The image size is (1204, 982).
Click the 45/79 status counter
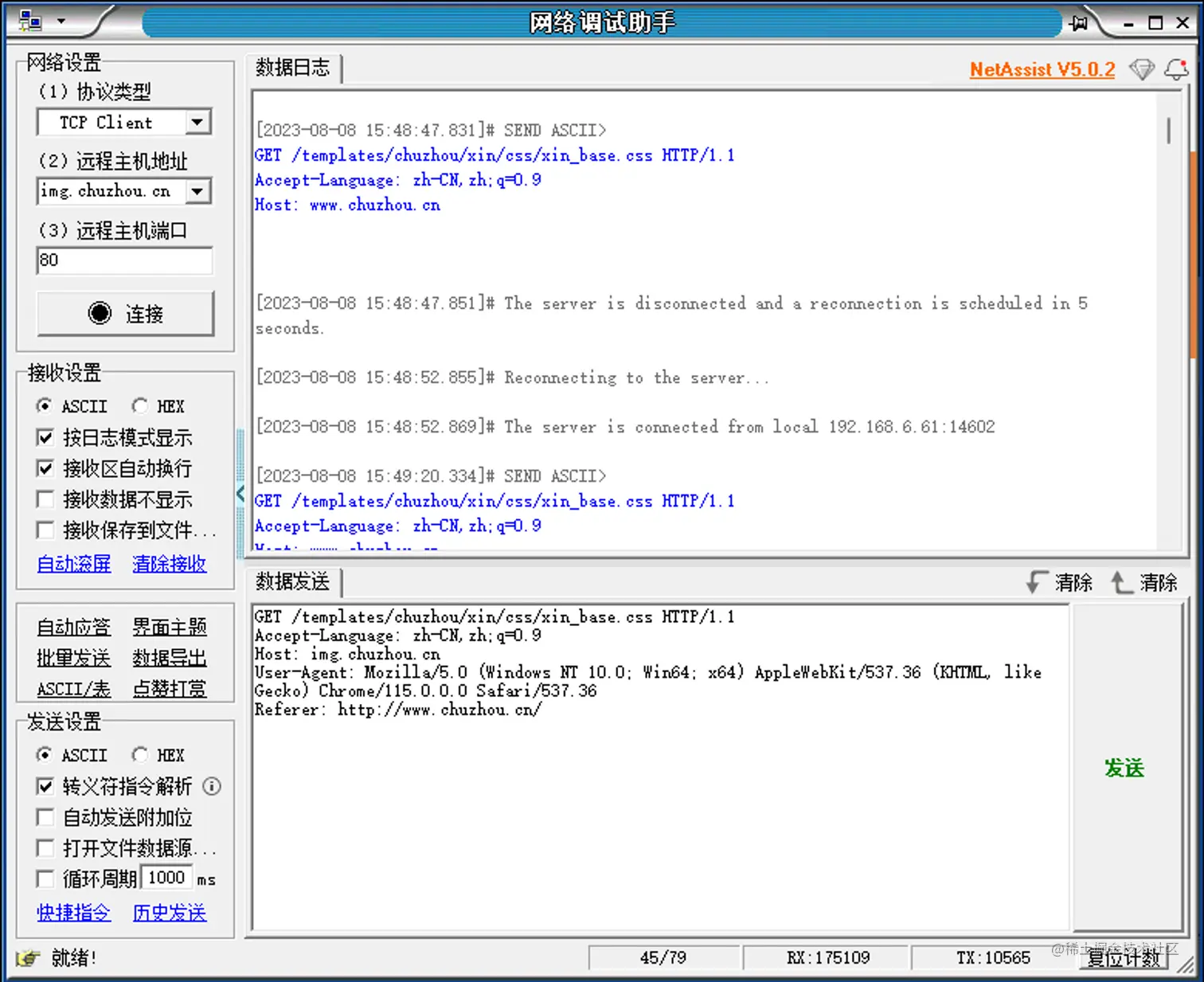pos(663,958)
